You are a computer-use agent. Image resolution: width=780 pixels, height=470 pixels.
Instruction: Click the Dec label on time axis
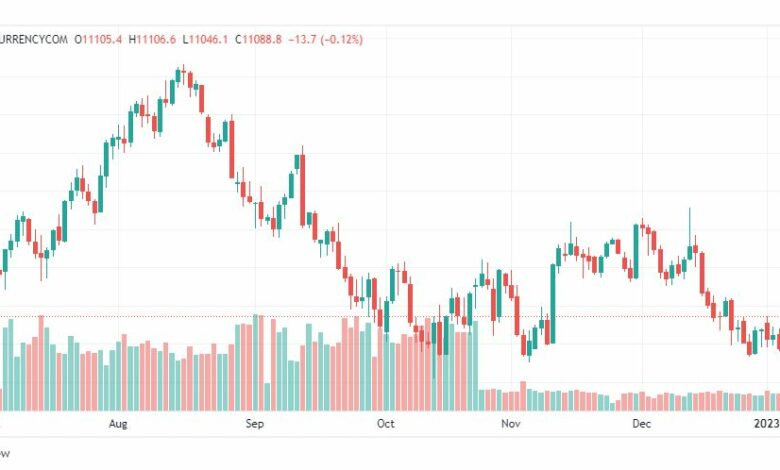click(641, 424)
